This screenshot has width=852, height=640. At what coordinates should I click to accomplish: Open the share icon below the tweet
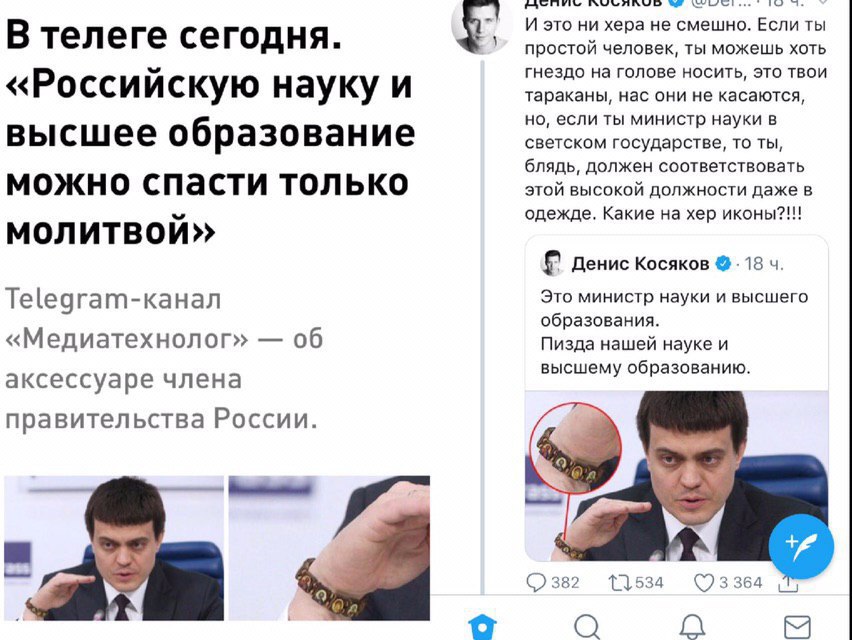click(788, 583)
